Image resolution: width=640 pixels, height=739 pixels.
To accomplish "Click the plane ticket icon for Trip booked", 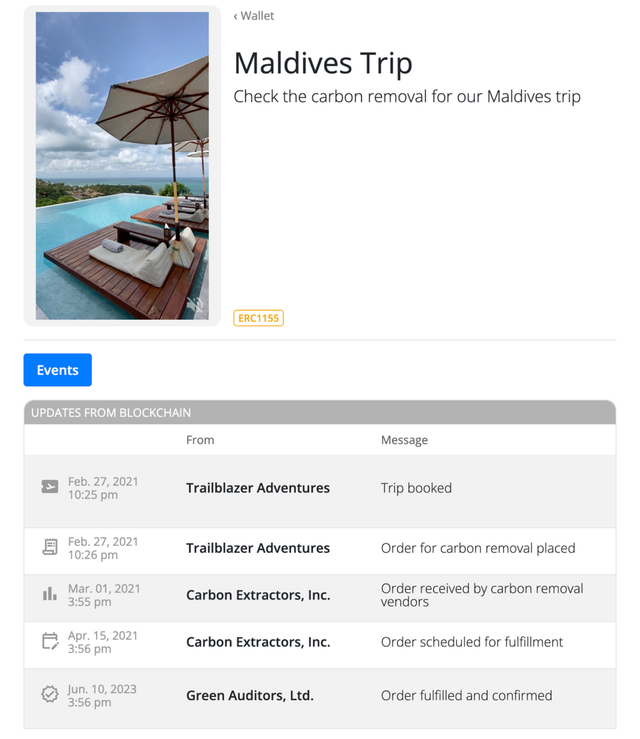I will click(x=49, y=487).
